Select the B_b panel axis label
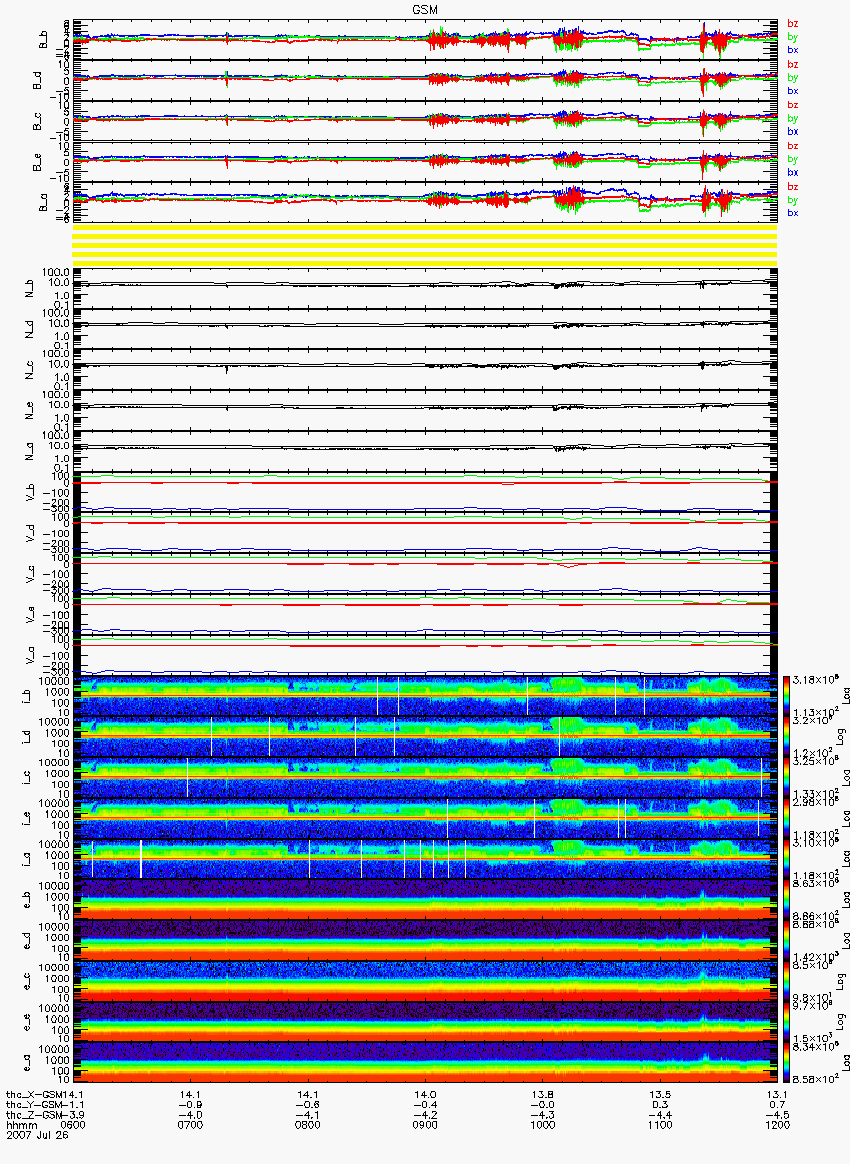 coord(44,39)
